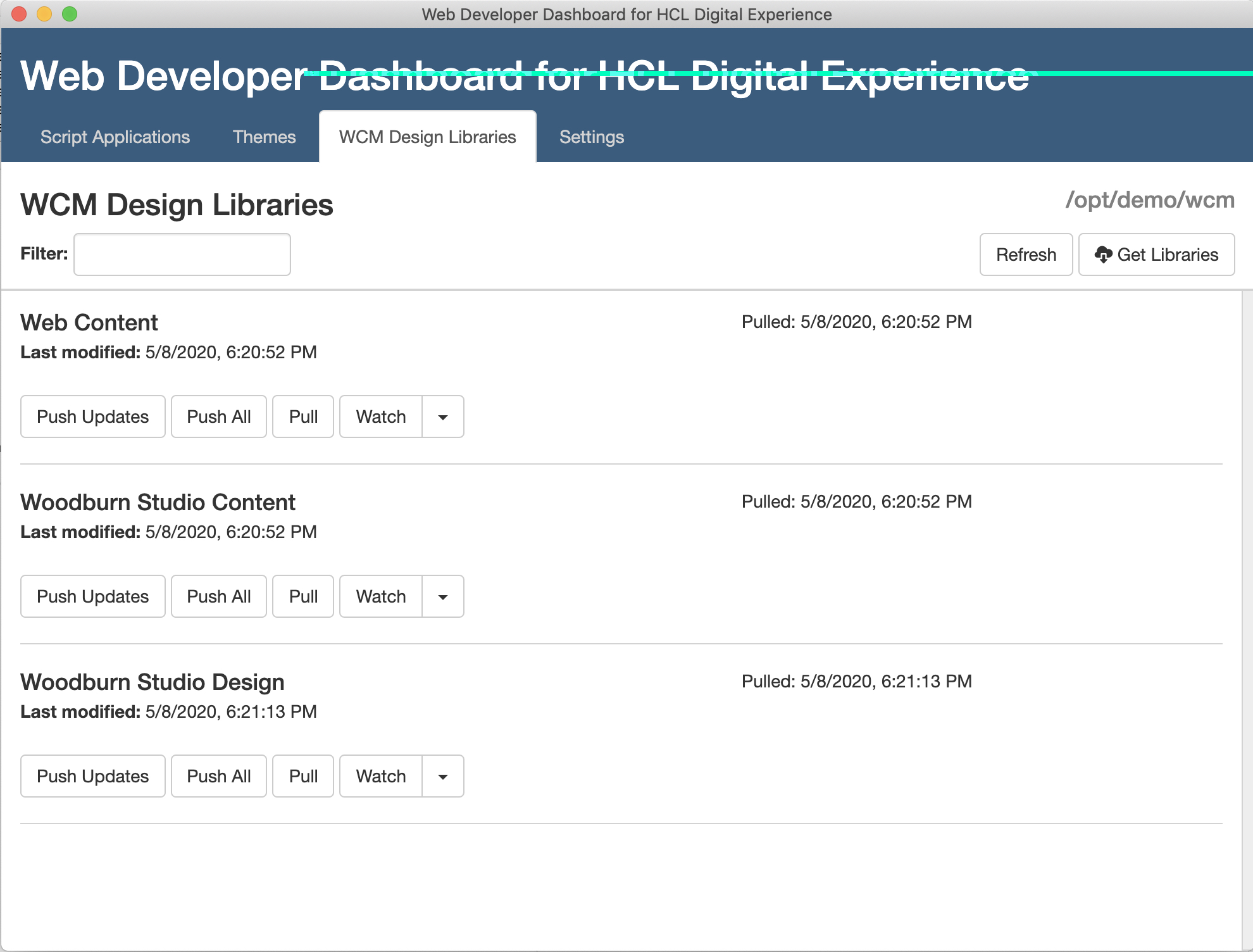Viewport: 1253px width, 952px height.
Task: Push All for Woodburn Studio Design
Action: point(219,777)
